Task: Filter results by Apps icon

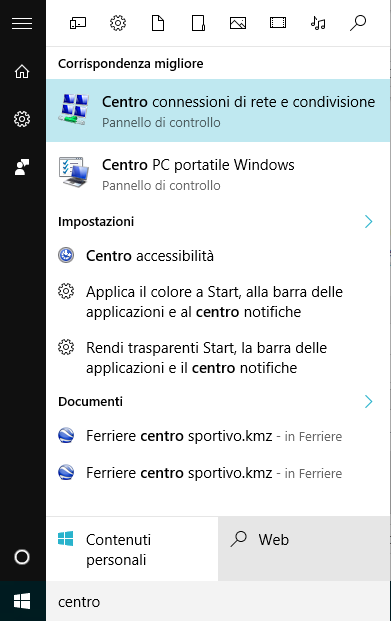Action: coord(78,23)
